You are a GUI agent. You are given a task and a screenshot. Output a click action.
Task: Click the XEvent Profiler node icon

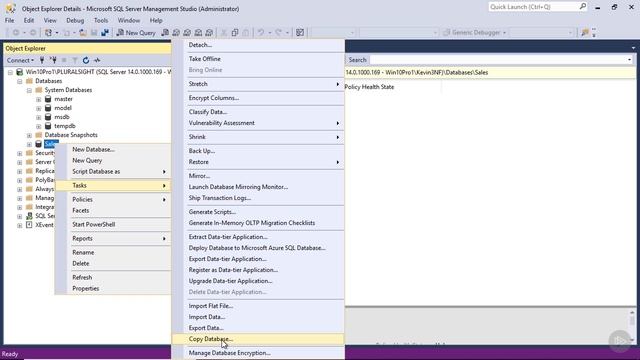click(29, 224)
